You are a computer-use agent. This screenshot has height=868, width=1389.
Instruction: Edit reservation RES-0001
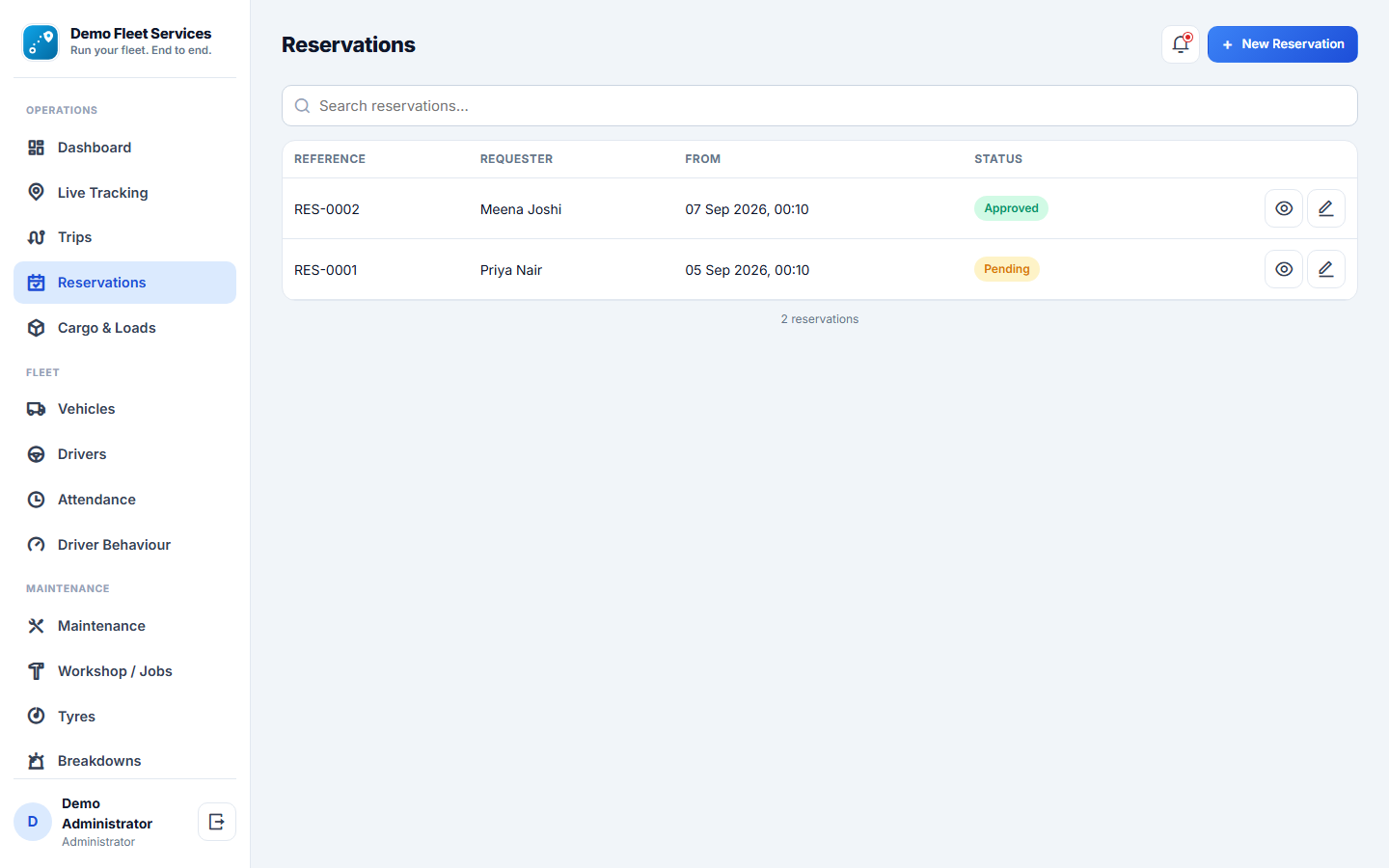(x=1326, y=269)
